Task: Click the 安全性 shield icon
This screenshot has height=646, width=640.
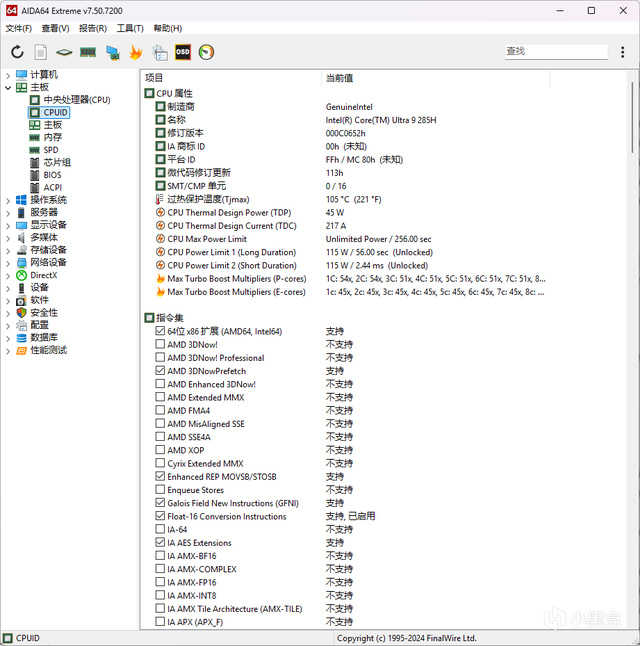Action: coord(21,313)
